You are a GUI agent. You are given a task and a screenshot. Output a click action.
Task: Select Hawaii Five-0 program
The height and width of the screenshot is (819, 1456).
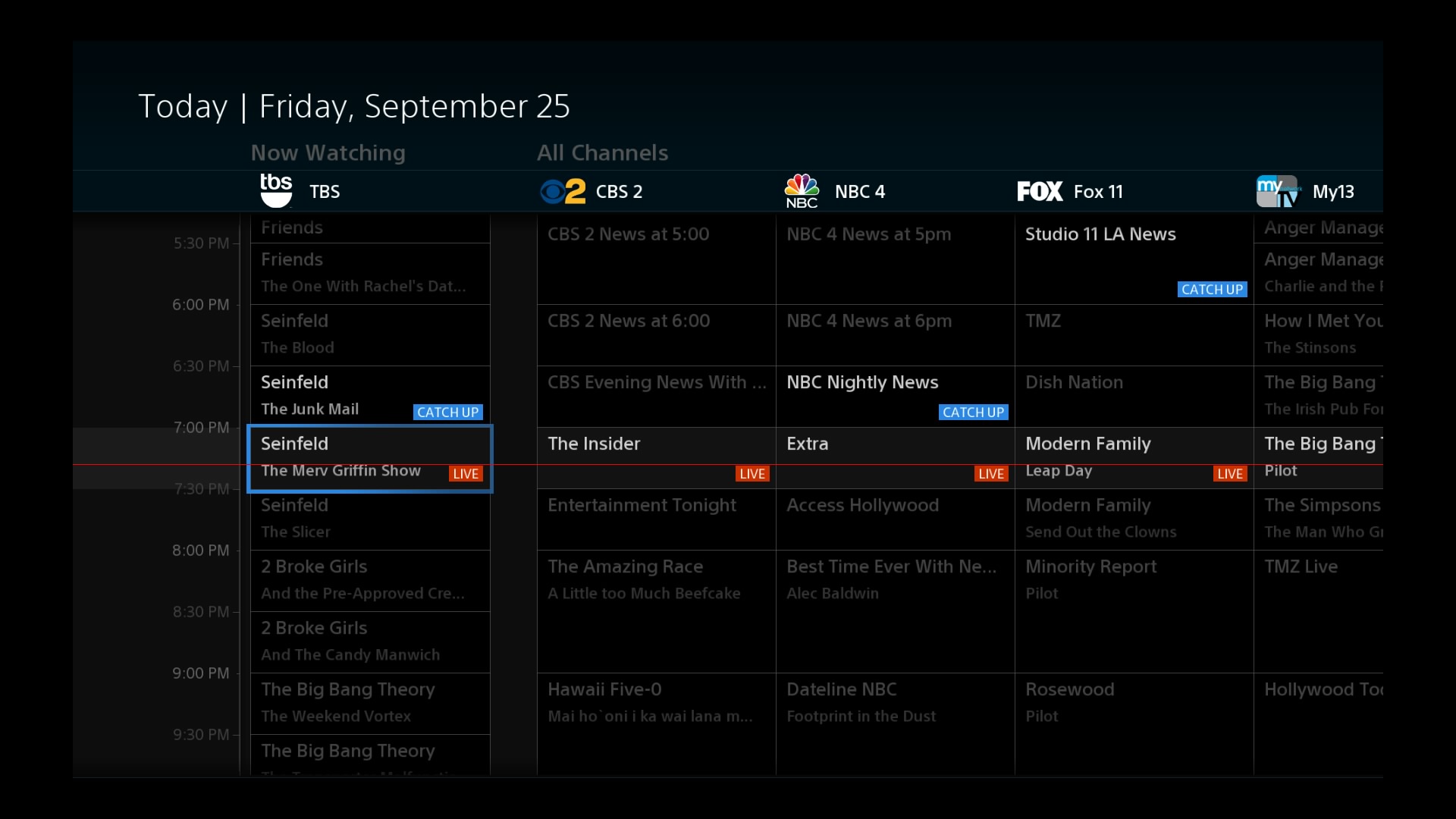pyautogui.click(x=656, y=723)
